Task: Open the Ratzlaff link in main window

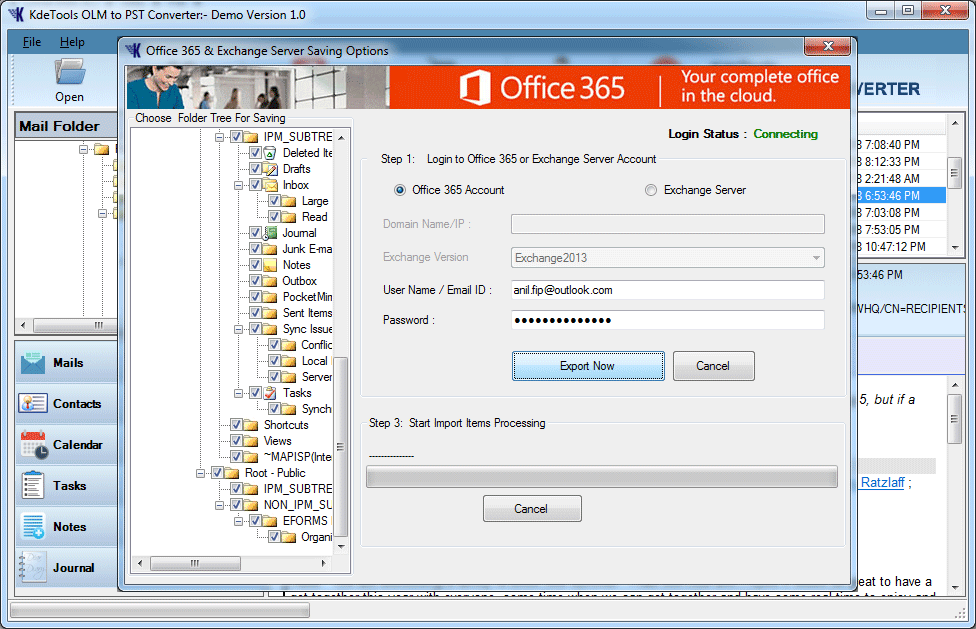Action: [x=883, y=482]
